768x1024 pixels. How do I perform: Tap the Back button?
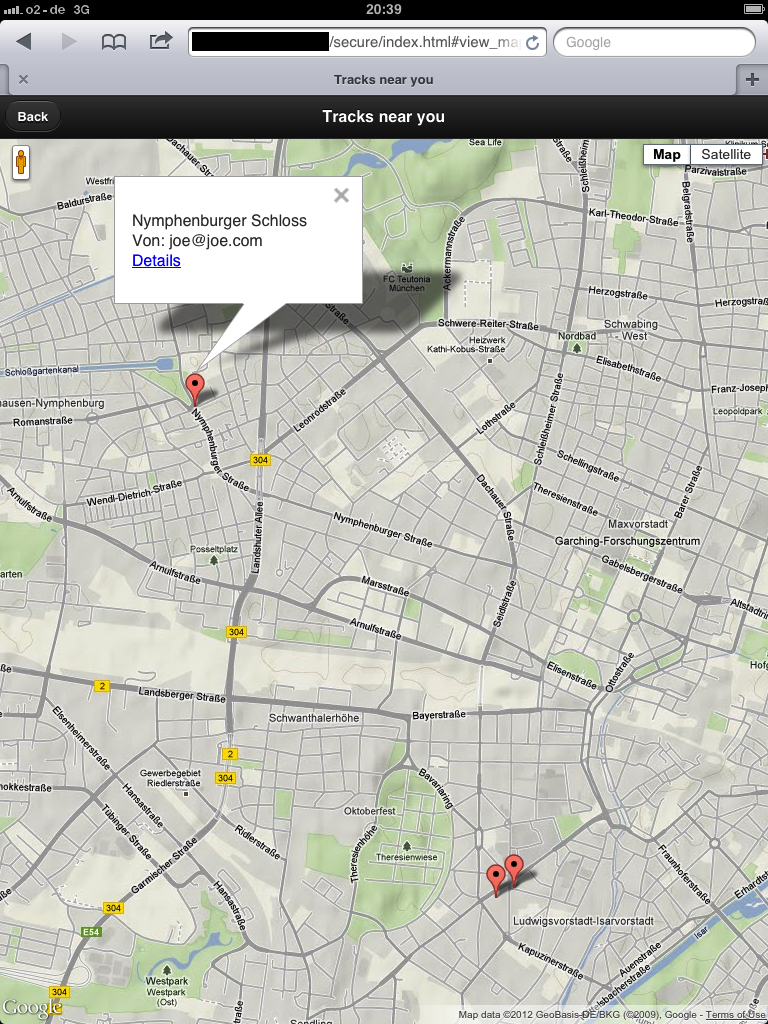33,116
